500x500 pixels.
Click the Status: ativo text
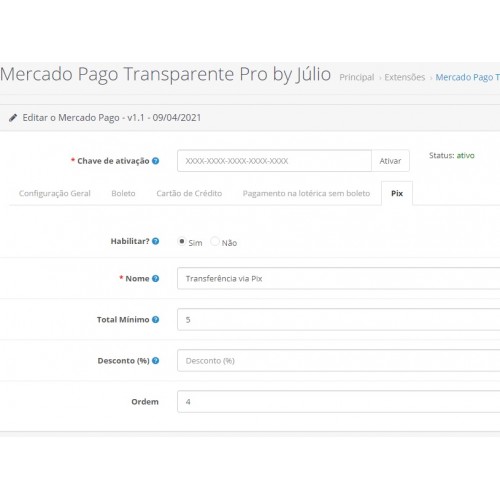tap(452, 156)
